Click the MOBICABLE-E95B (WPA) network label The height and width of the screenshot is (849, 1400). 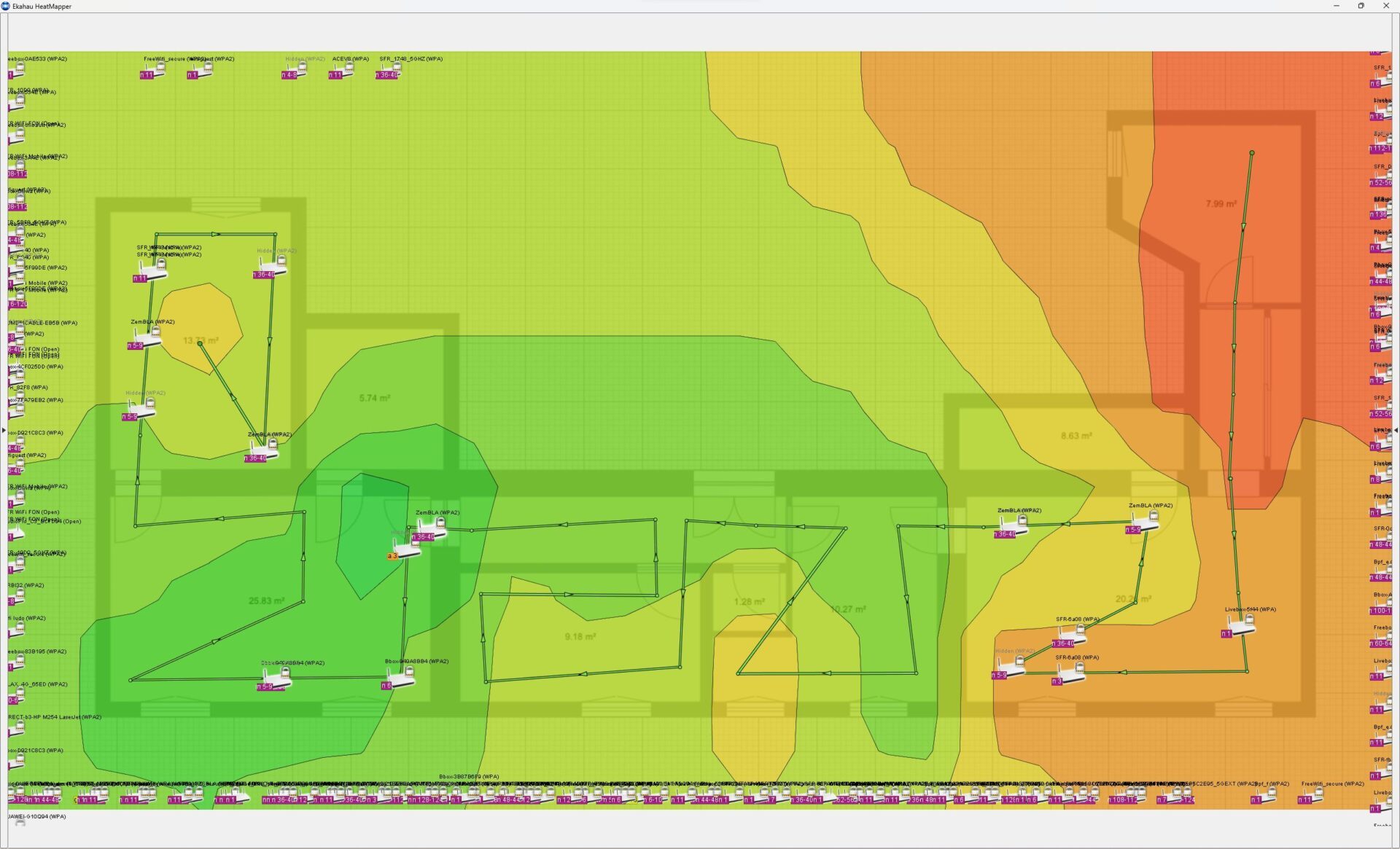tap(43, 323)
